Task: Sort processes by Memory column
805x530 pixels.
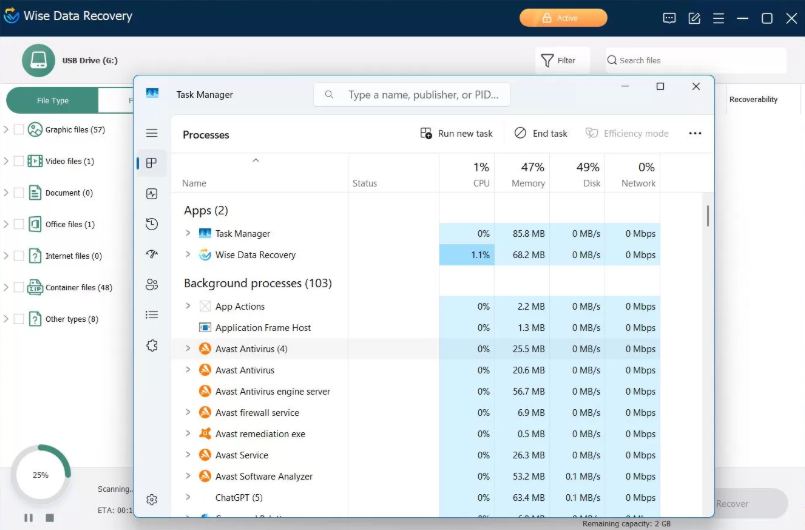Action: click(522, 175)
